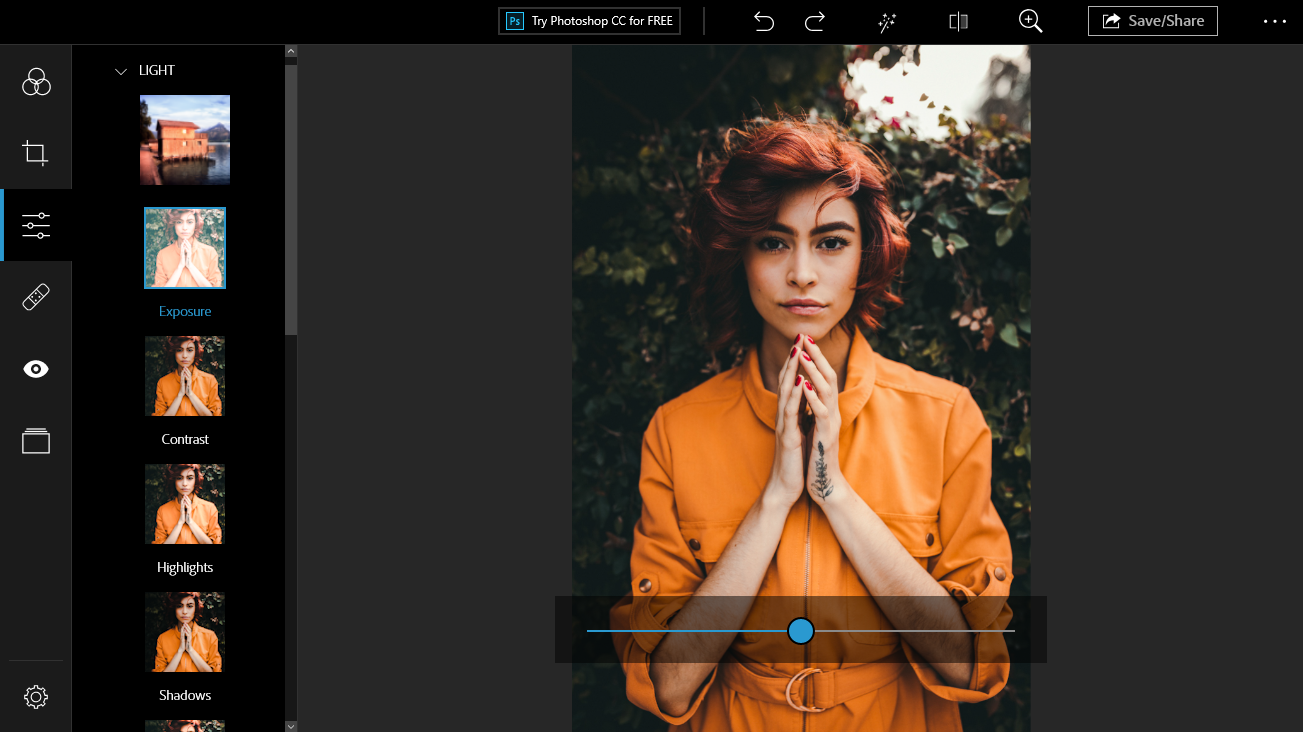Image resolution: width=1303 pixels, height=732 pixels.
Task: Open the Borders panel
Action: click(36, 440)
